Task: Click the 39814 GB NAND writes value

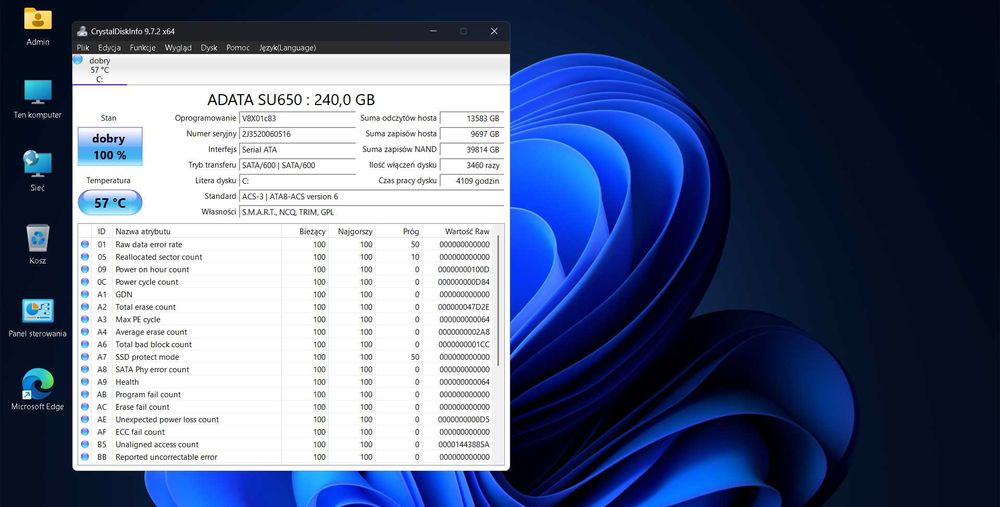Action: pyautogui.click(x=472, y=150)
